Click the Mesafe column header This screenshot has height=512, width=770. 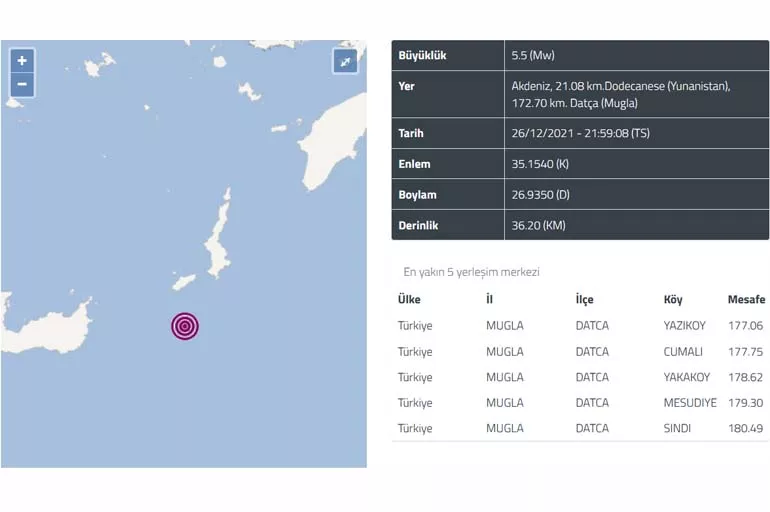pos(746,299)
